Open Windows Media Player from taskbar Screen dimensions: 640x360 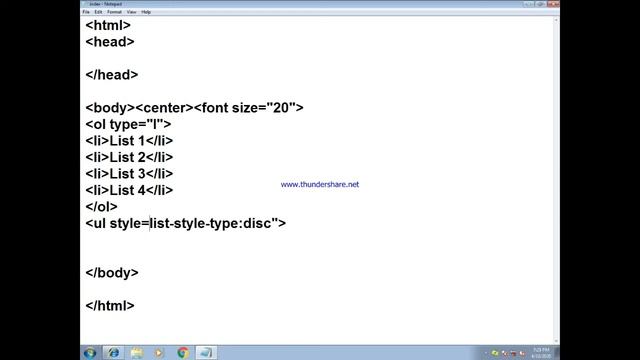[x=159, y=352]
